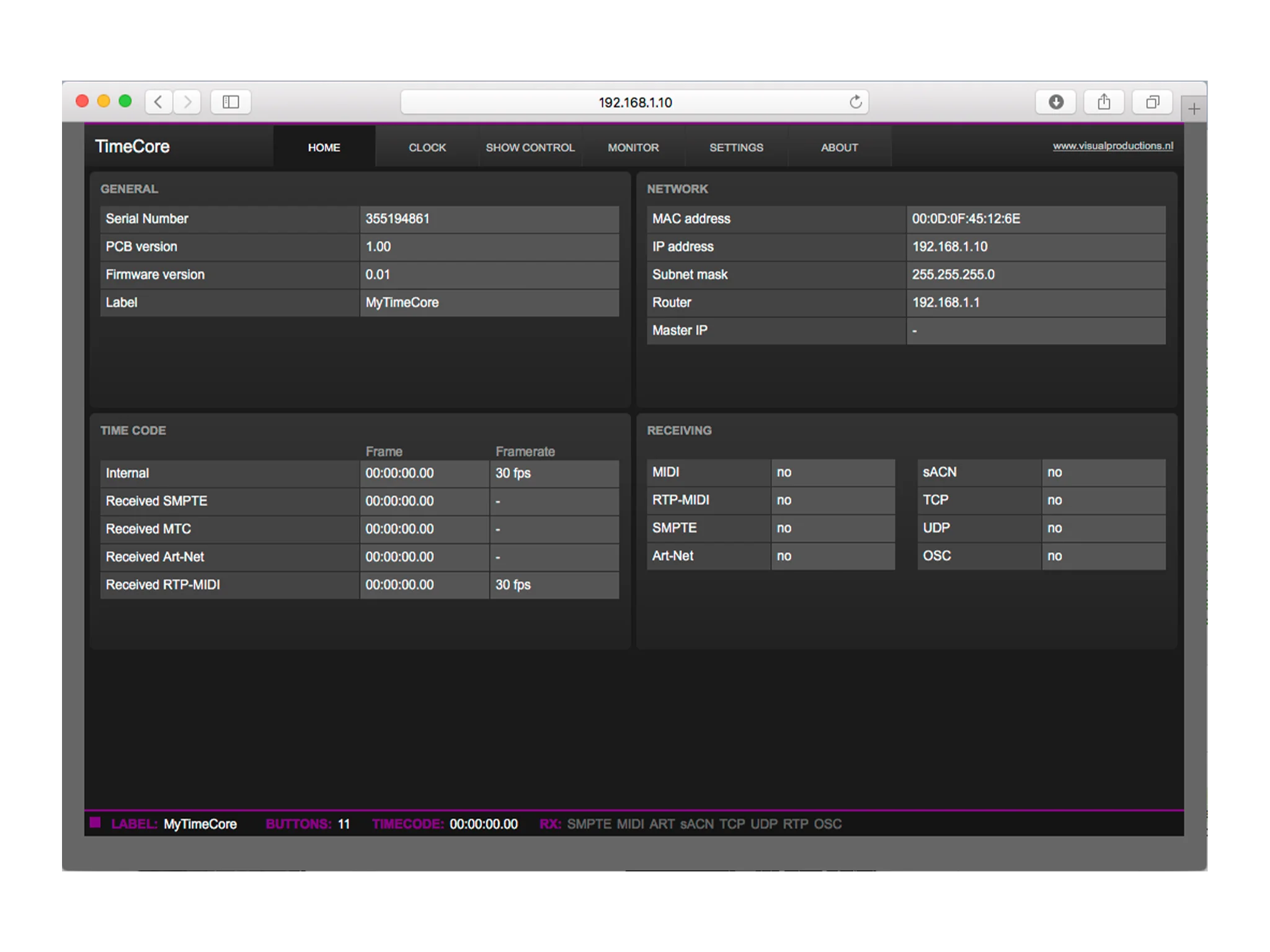Reload the TimeCore page

click(856, 102)
